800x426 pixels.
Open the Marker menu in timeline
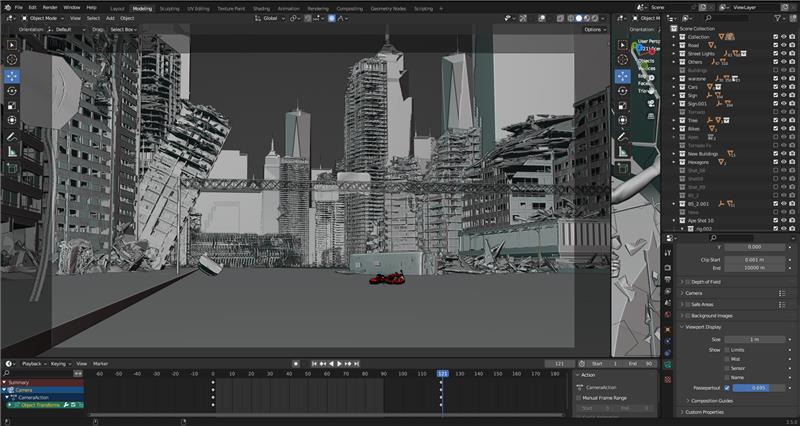(x=101, y=364)
